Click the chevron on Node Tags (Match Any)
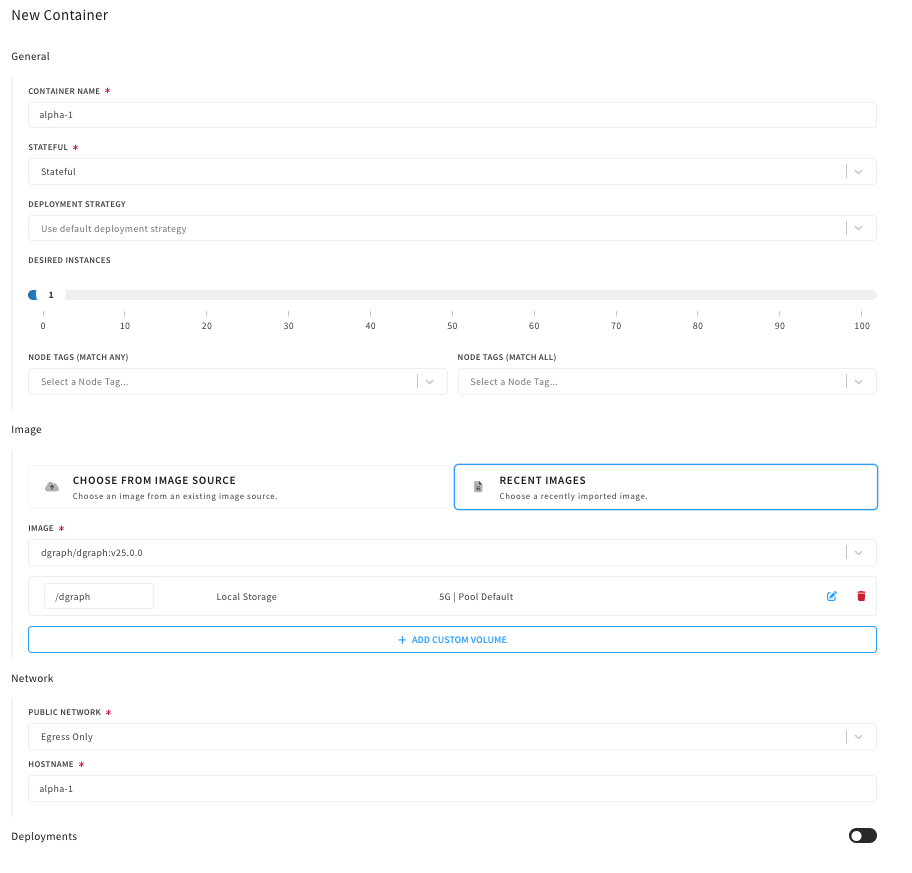 [x=430, y=381]
